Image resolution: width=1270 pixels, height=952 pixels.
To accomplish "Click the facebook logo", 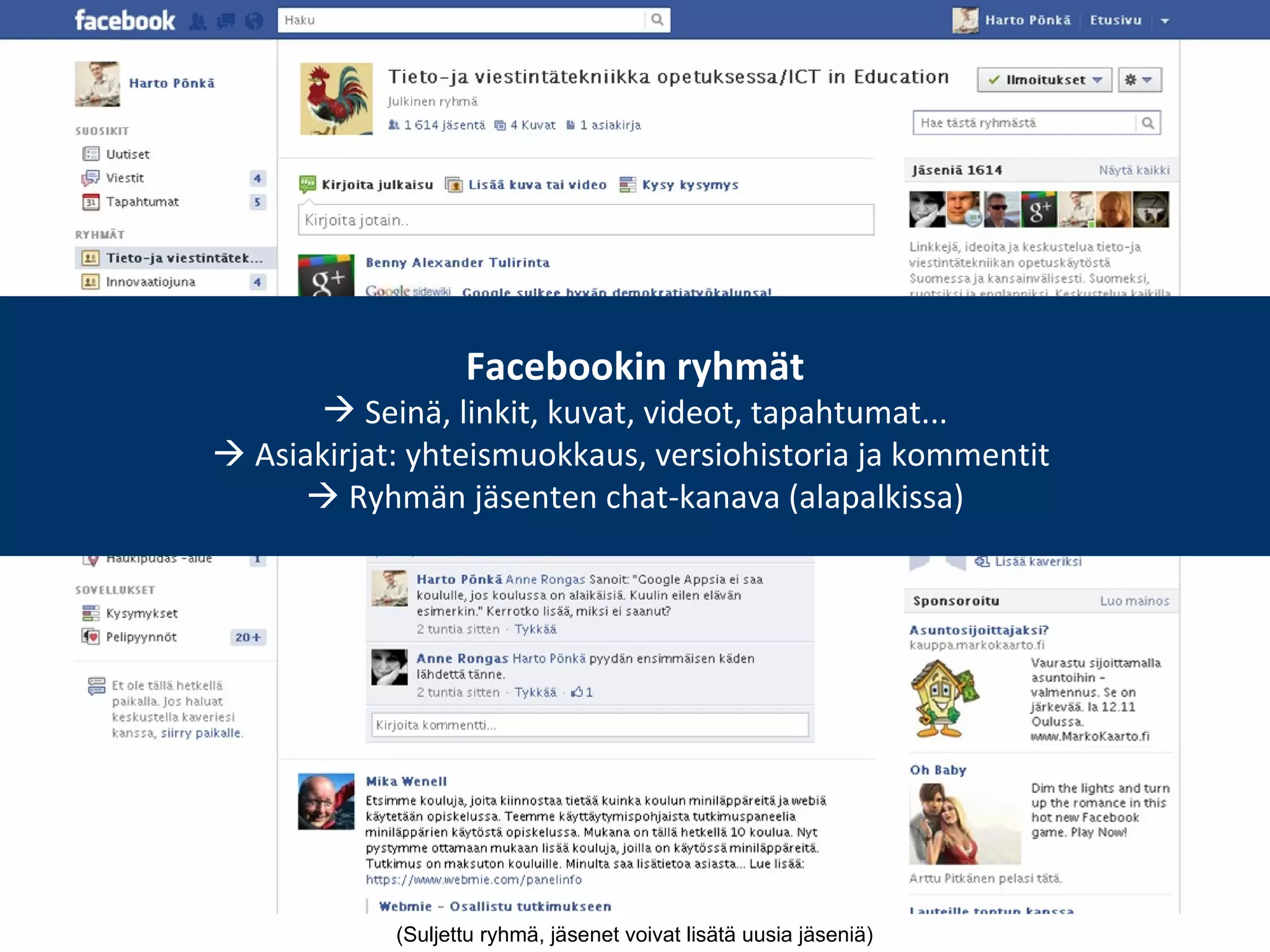I will [x=125, y=20].
